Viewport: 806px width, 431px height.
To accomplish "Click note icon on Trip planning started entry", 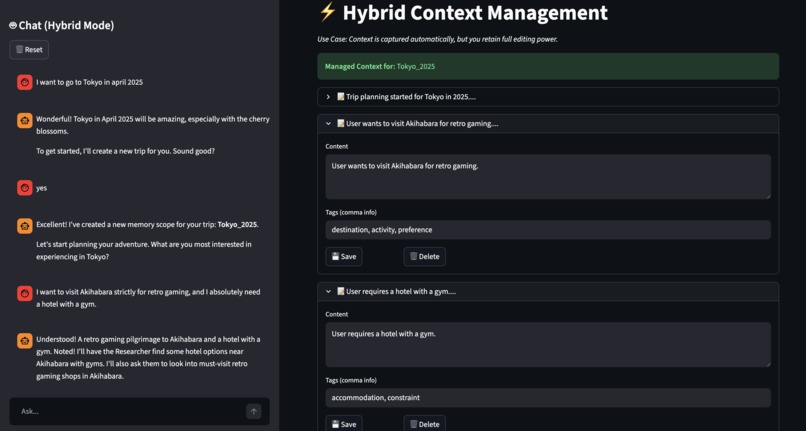I will [340, 97].
